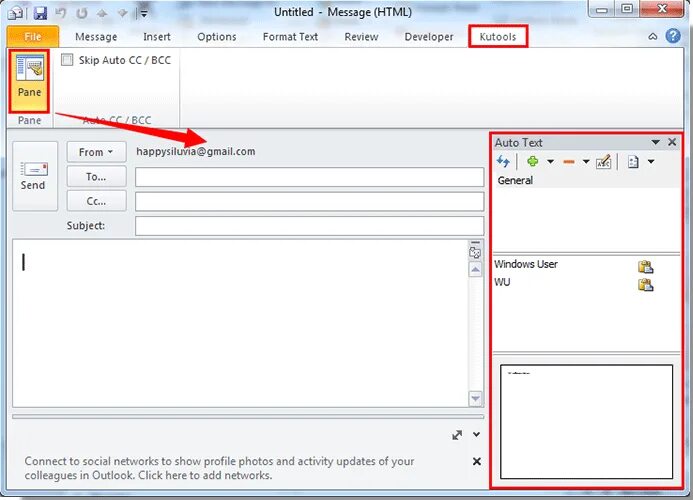Click inside the Subject field
The height and width of the screenshot is (500, 693).
pos(309,226)
